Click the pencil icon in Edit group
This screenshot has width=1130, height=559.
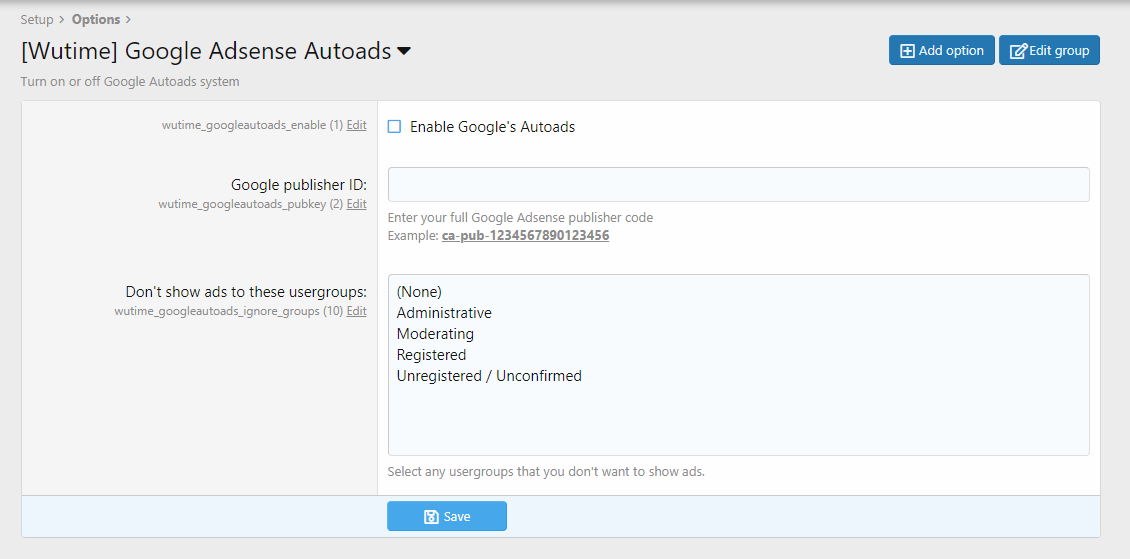(1018, 51)
